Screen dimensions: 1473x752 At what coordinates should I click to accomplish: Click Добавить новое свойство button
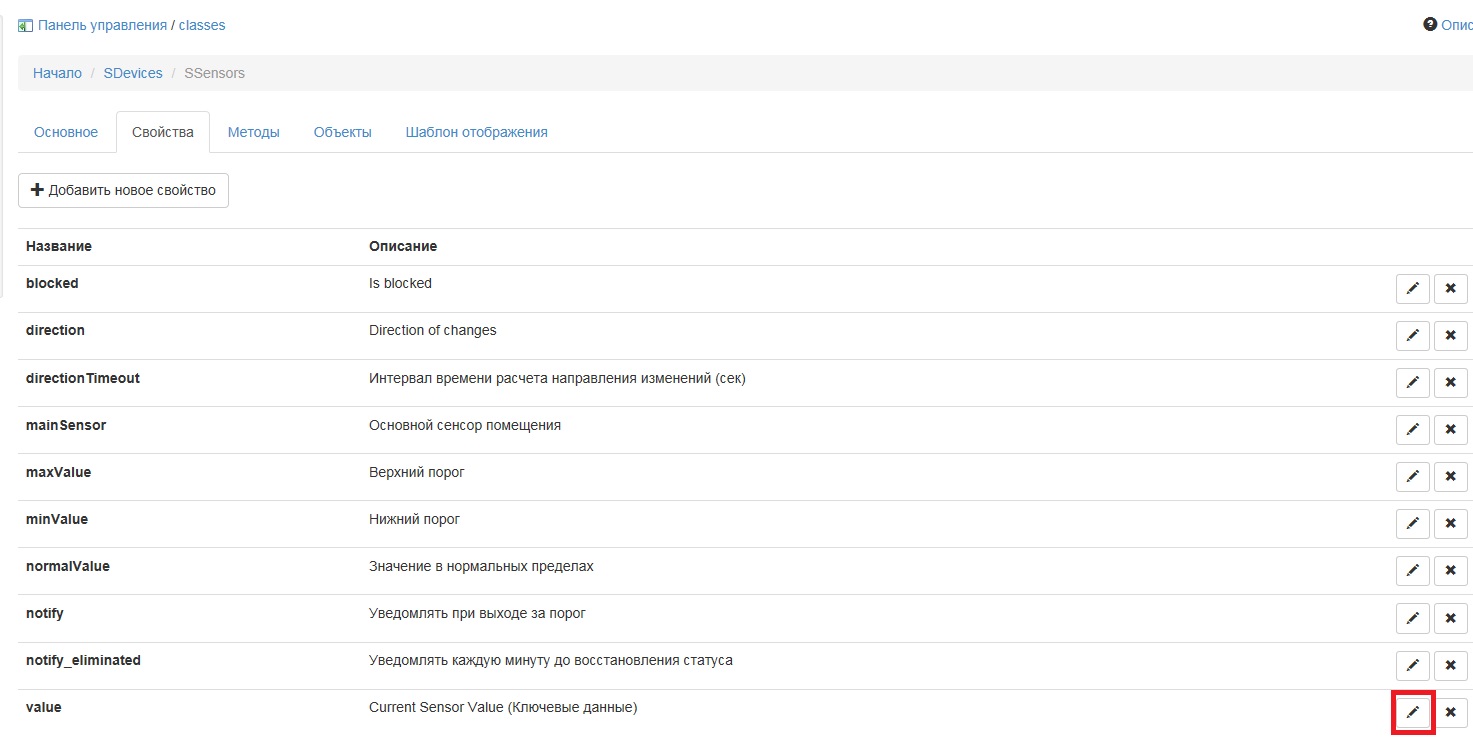coord(123,190)
